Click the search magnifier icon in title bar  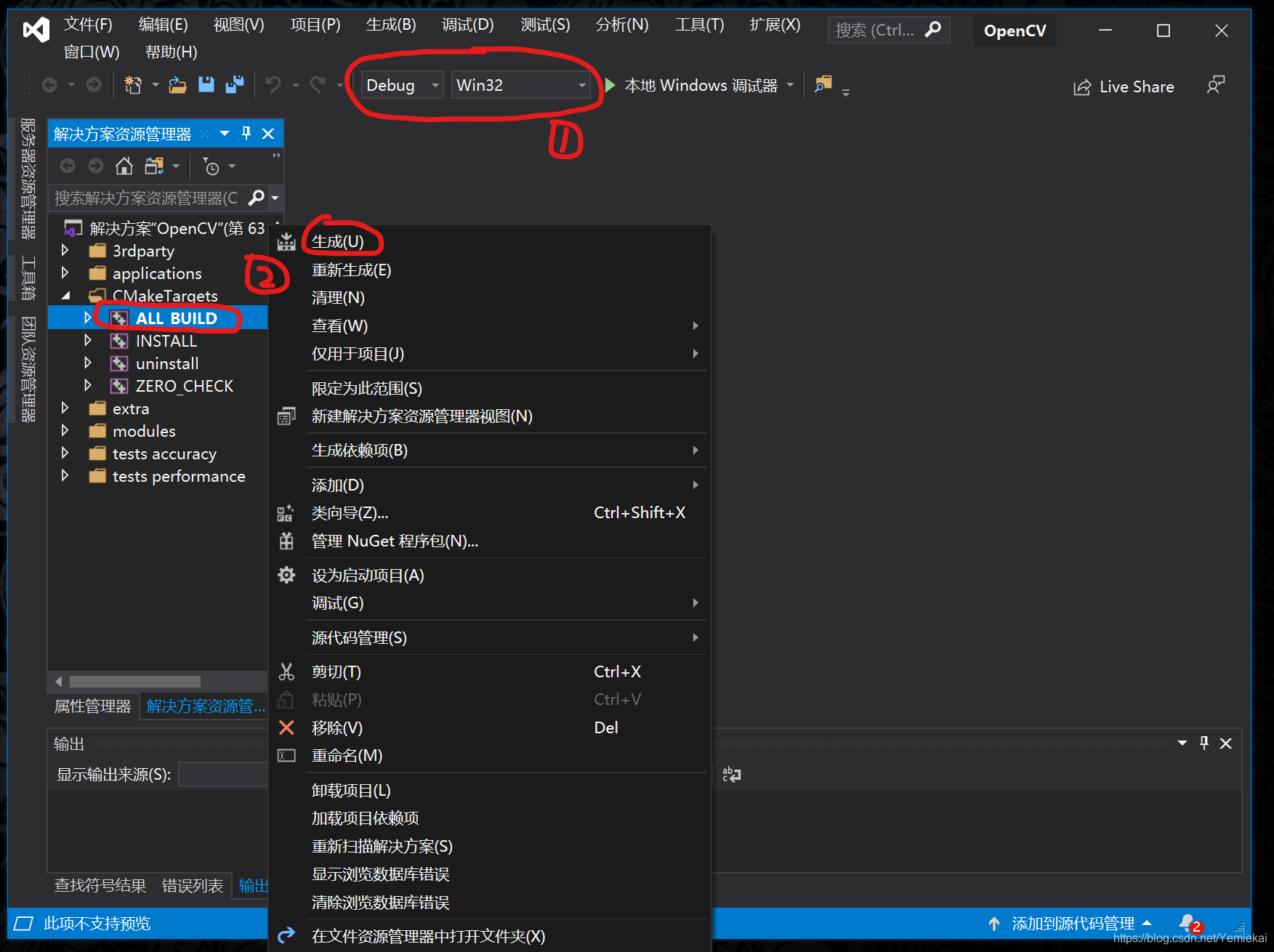coord(933,30)
